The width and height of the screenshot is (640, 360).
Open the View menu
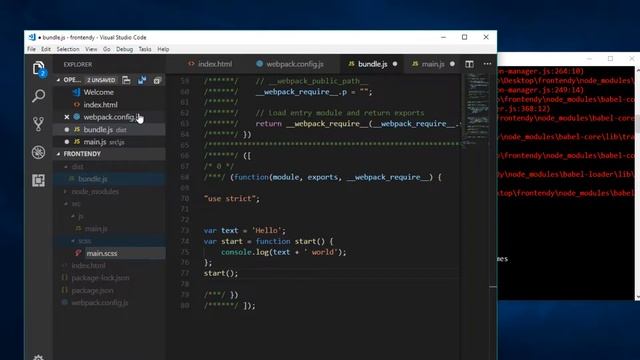click(91, 49)
